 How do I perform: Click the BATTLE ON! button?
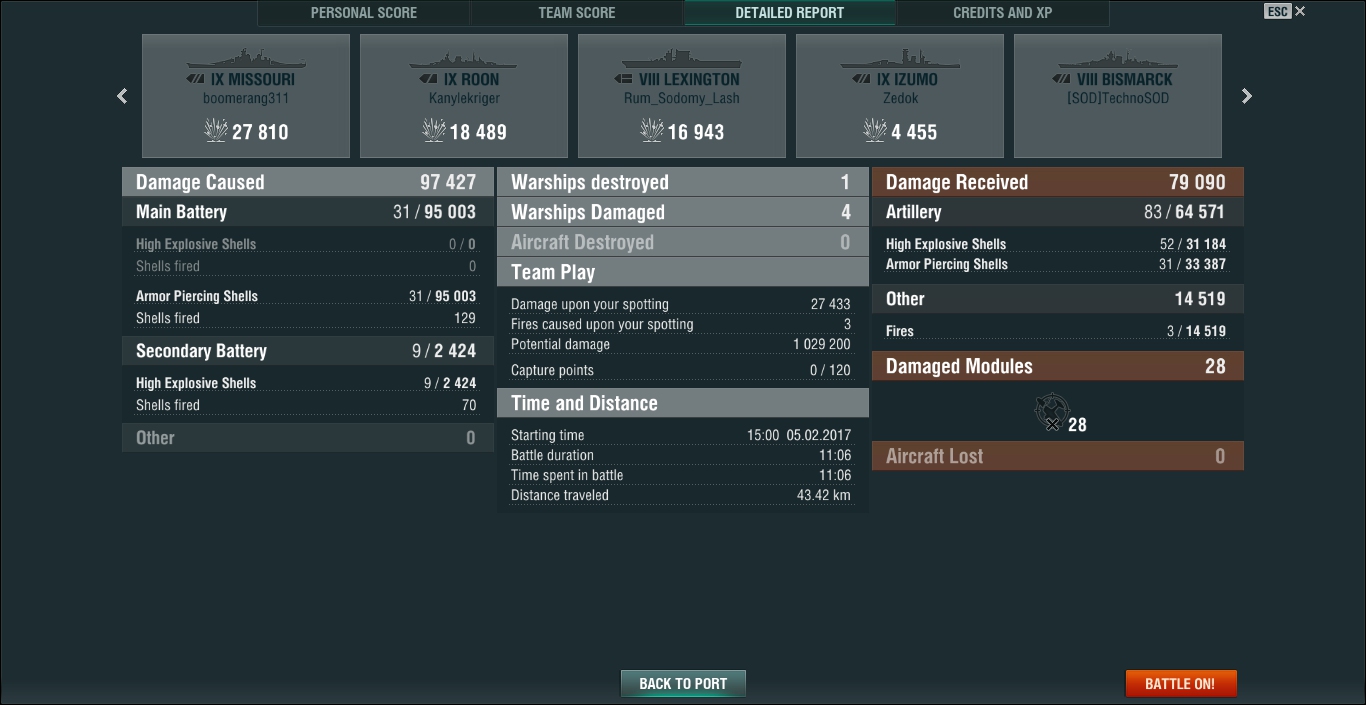pos(1180,684)
